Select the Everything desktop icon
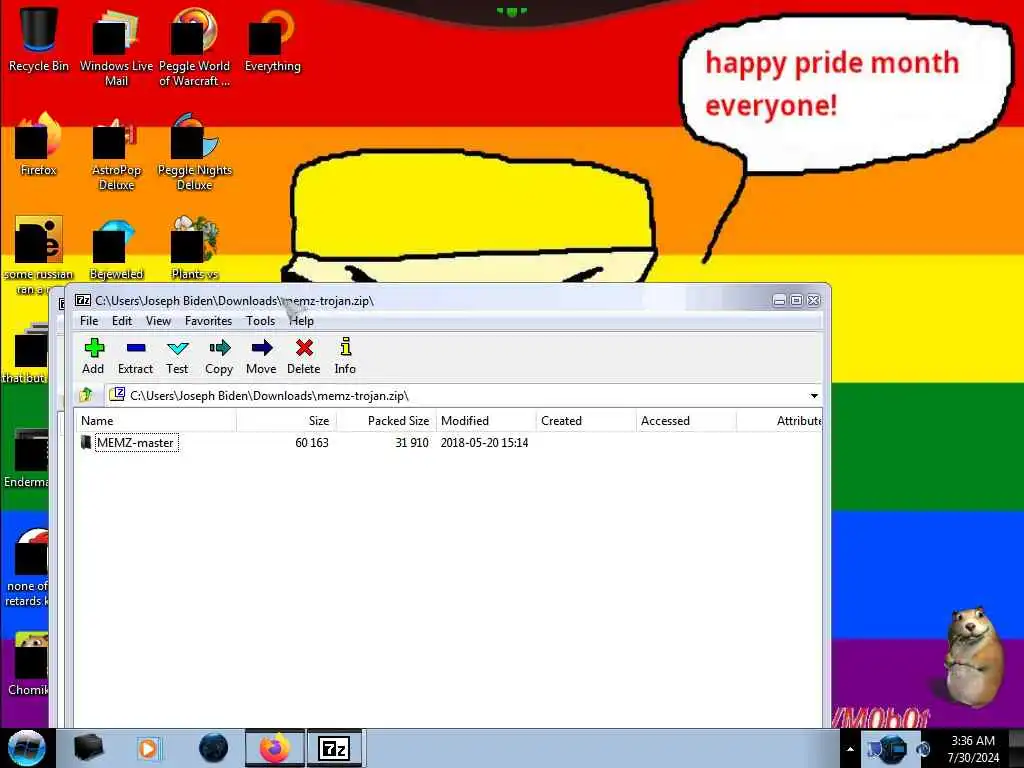Image resolution: width=1024 pixels, height=768 pixels. (x=272, y=40)
